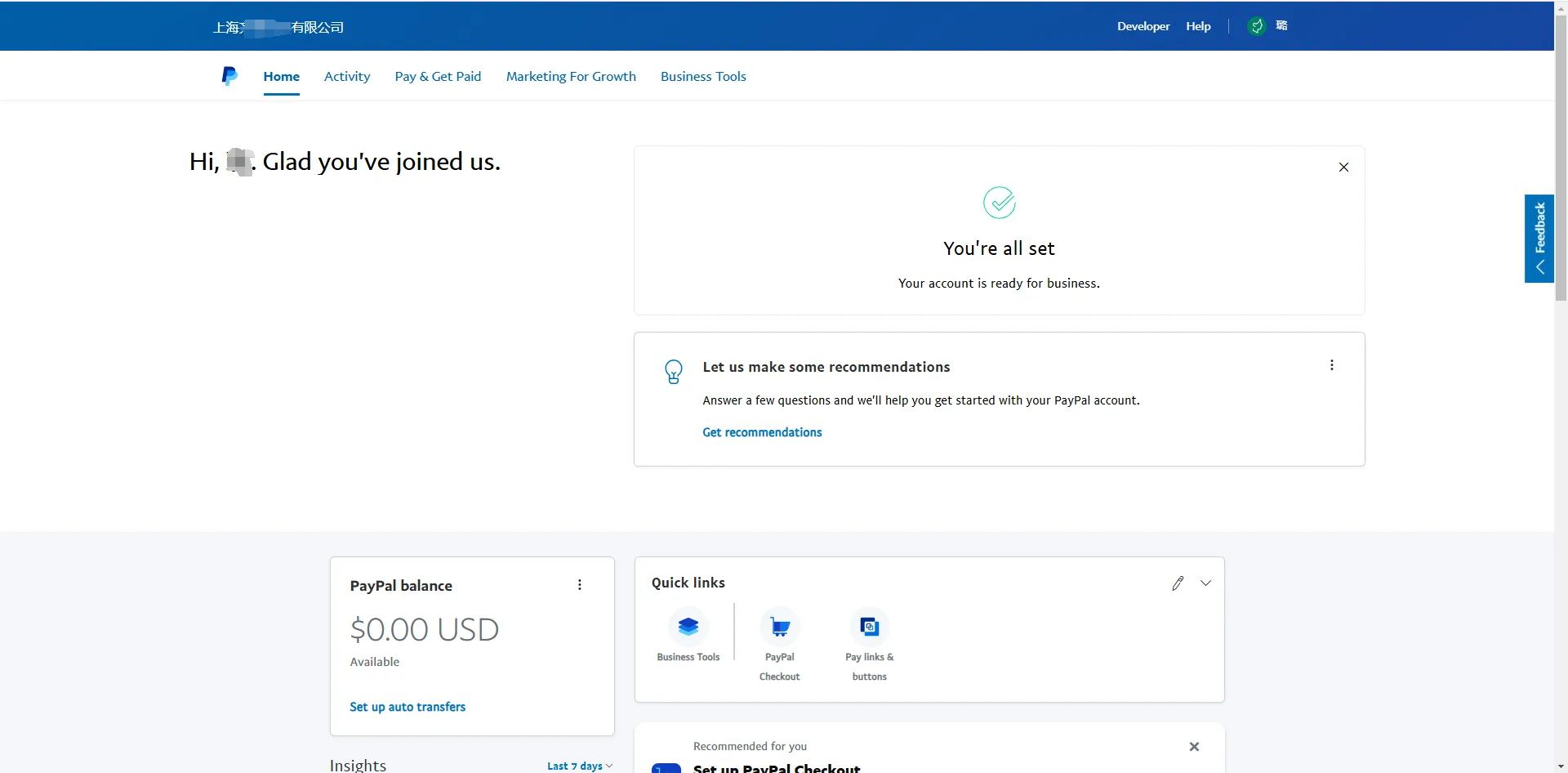Open the account profile icon in header
1568x773 pixels.
tap(1282, 25)
